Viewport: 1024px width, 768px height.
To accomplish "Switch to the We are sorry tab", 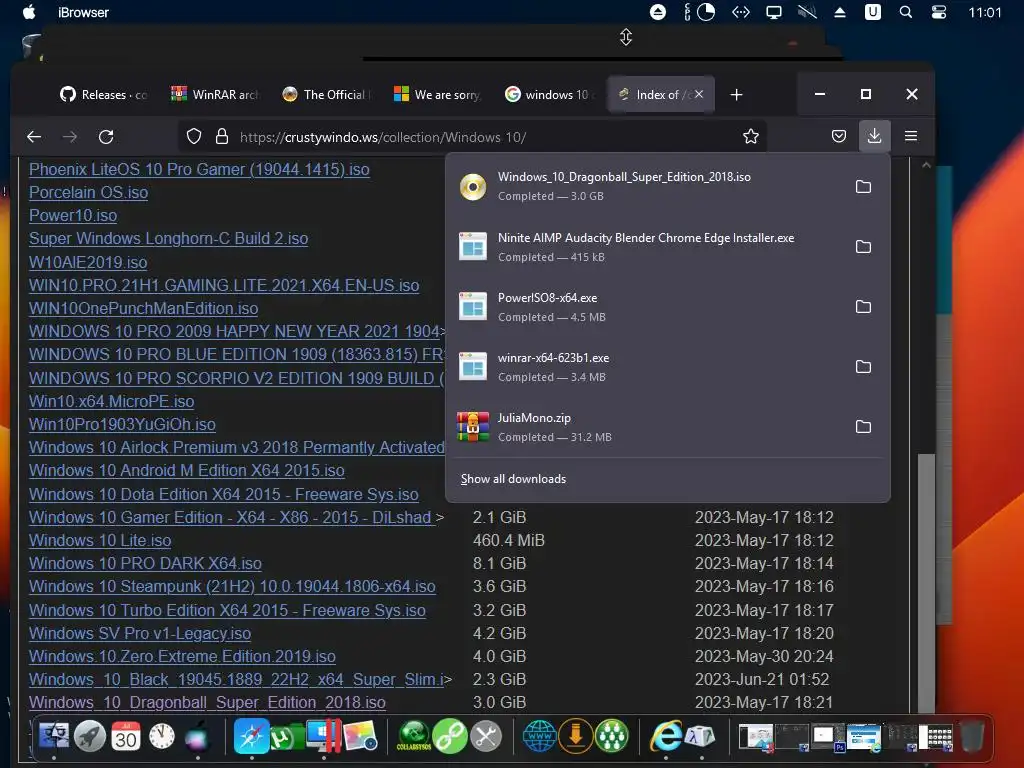I will 438,95.
